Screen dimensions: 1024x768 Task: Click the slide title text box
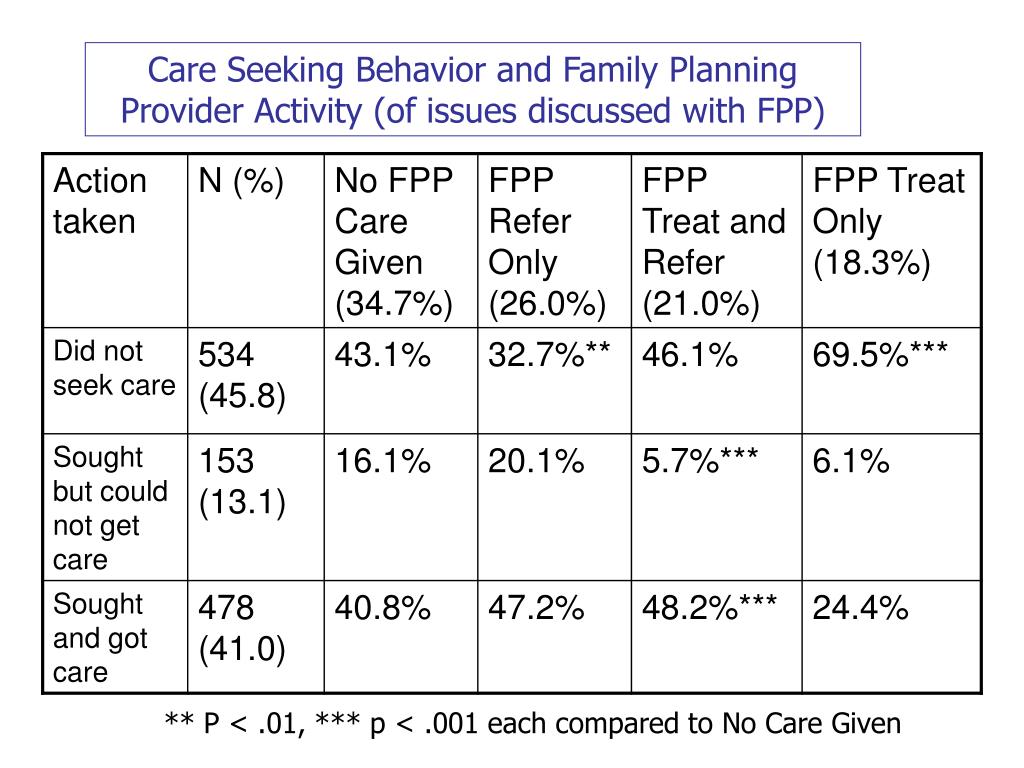[x=472, y=90]
